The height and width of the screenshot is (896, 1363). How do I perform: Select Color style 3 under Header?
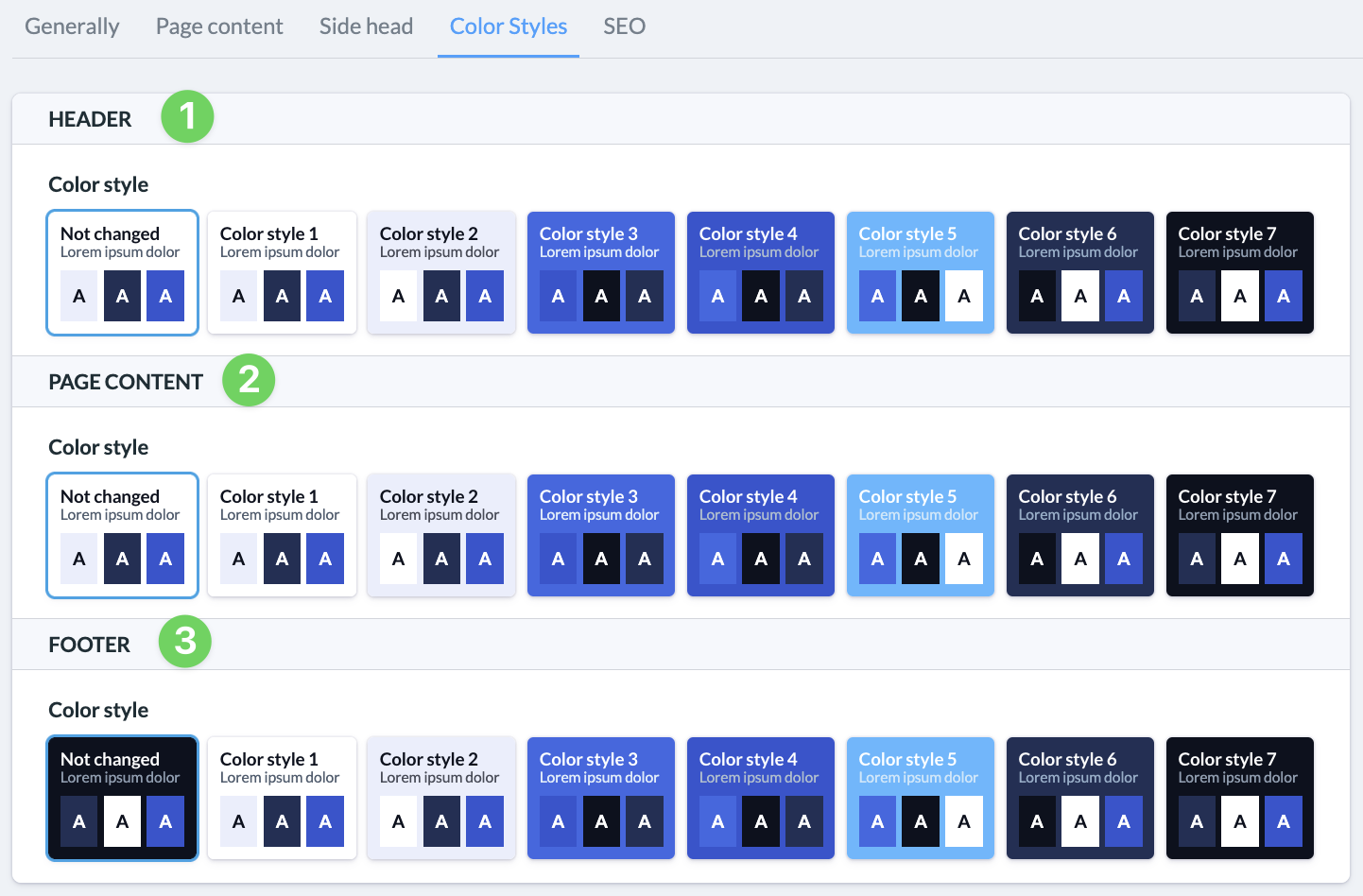601,272
